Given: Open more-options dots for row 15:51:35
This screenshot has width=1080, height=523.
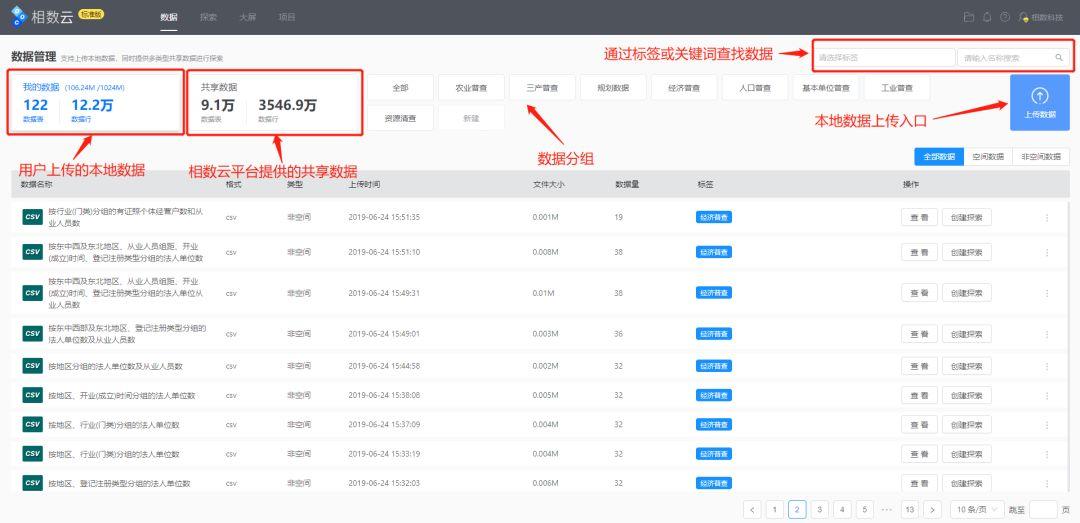Looking at the screenshot, I should (x=1047, y=217).
